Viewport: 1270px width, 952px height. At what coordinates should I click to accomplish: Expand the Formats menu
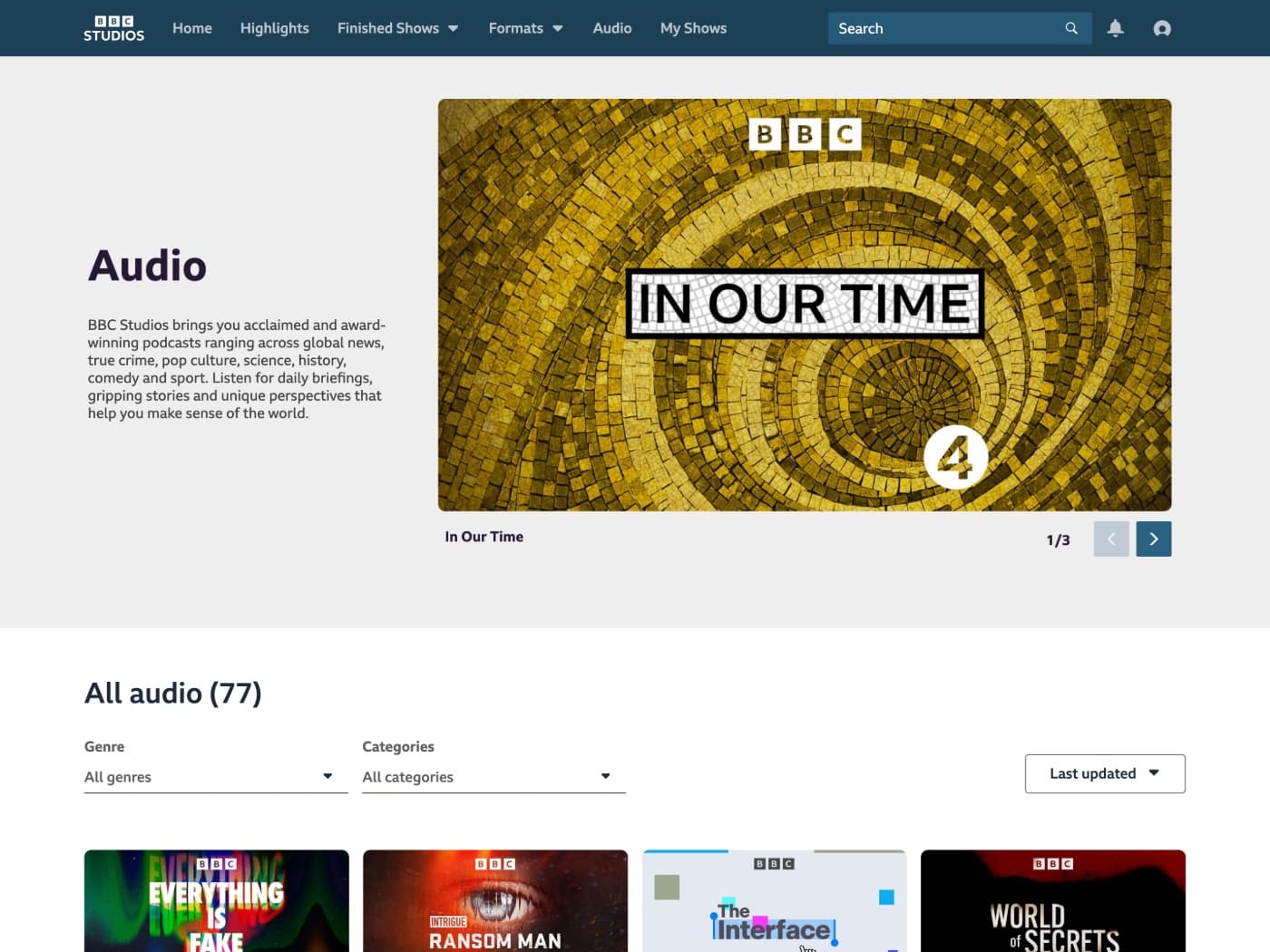[525, 28]
